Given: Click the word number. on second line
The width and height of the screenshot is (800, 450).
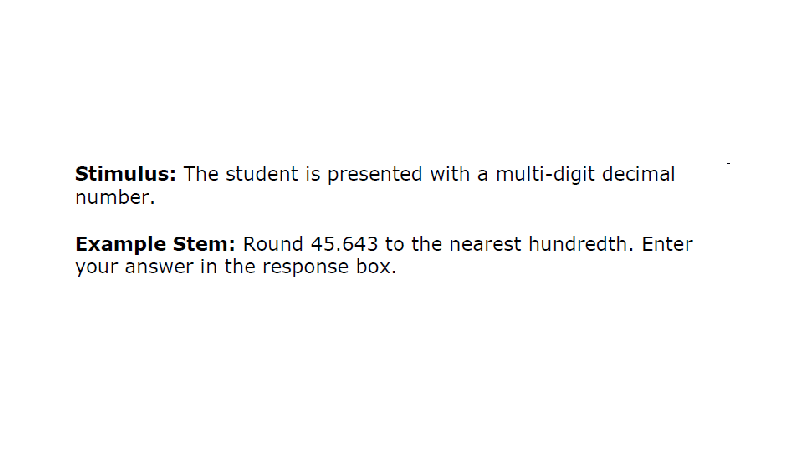Looking at the screenshot, I should point(115,197).
